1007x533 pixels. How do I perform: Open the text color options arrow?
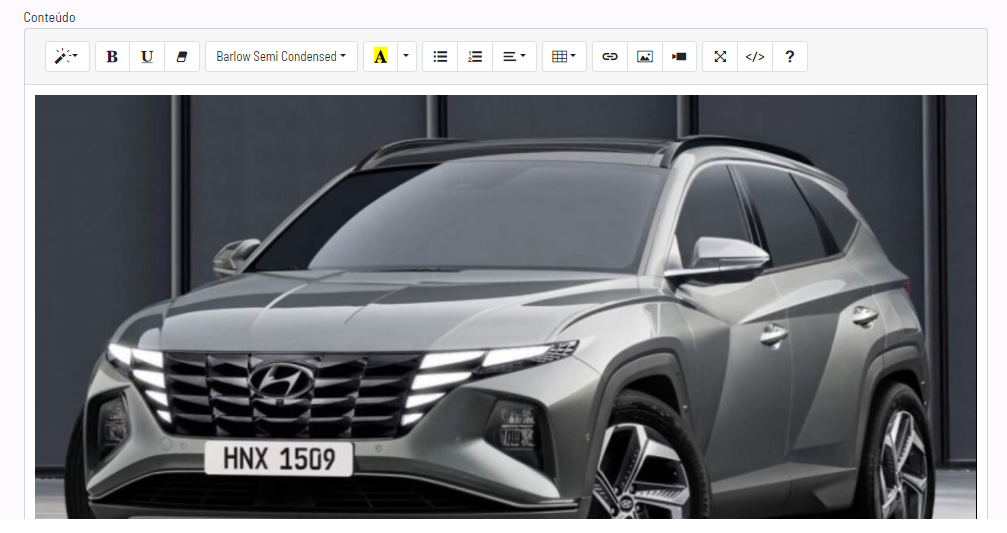click(407, 57)
